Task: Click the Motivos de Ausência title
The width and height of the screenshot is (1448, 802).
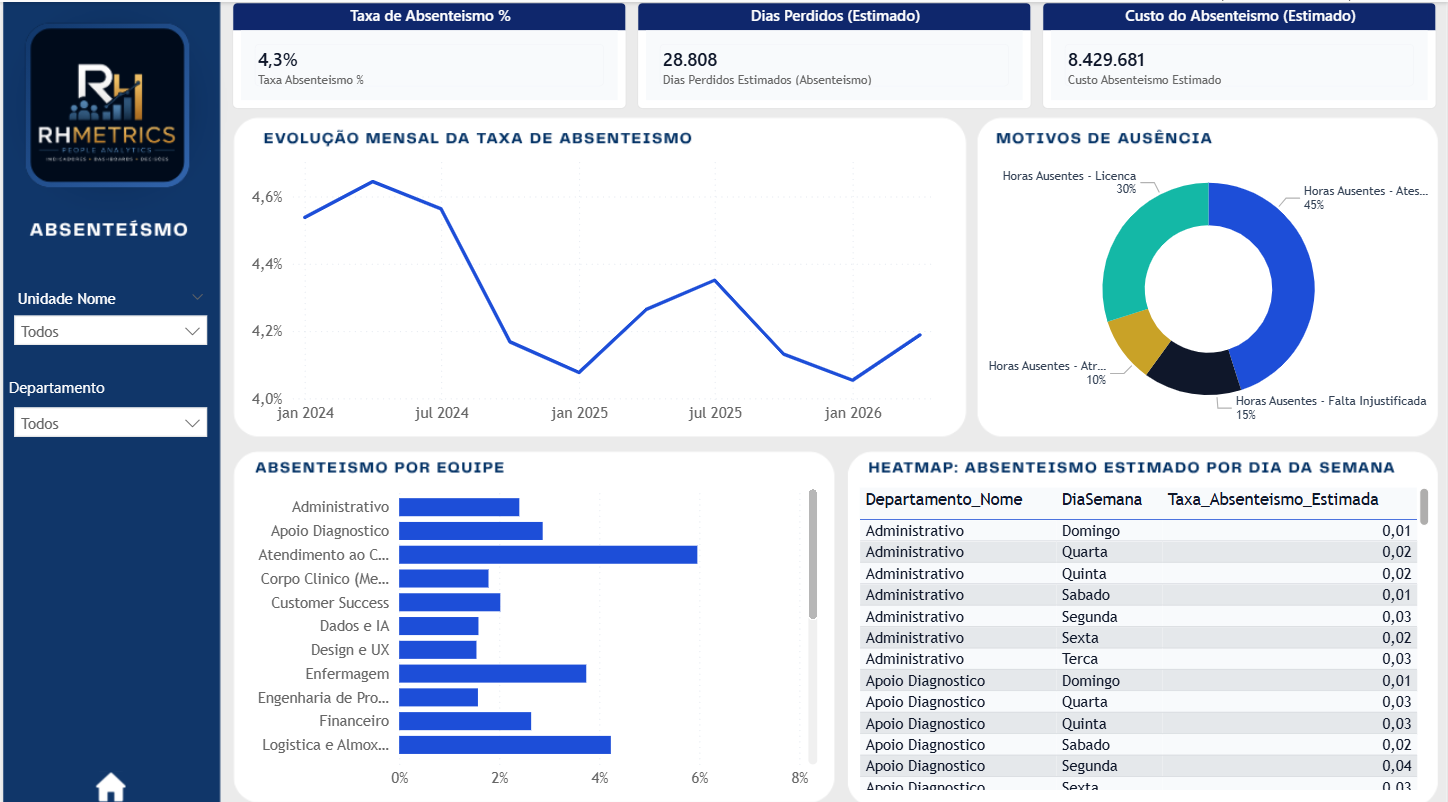Action: [x=1104, y=138]
